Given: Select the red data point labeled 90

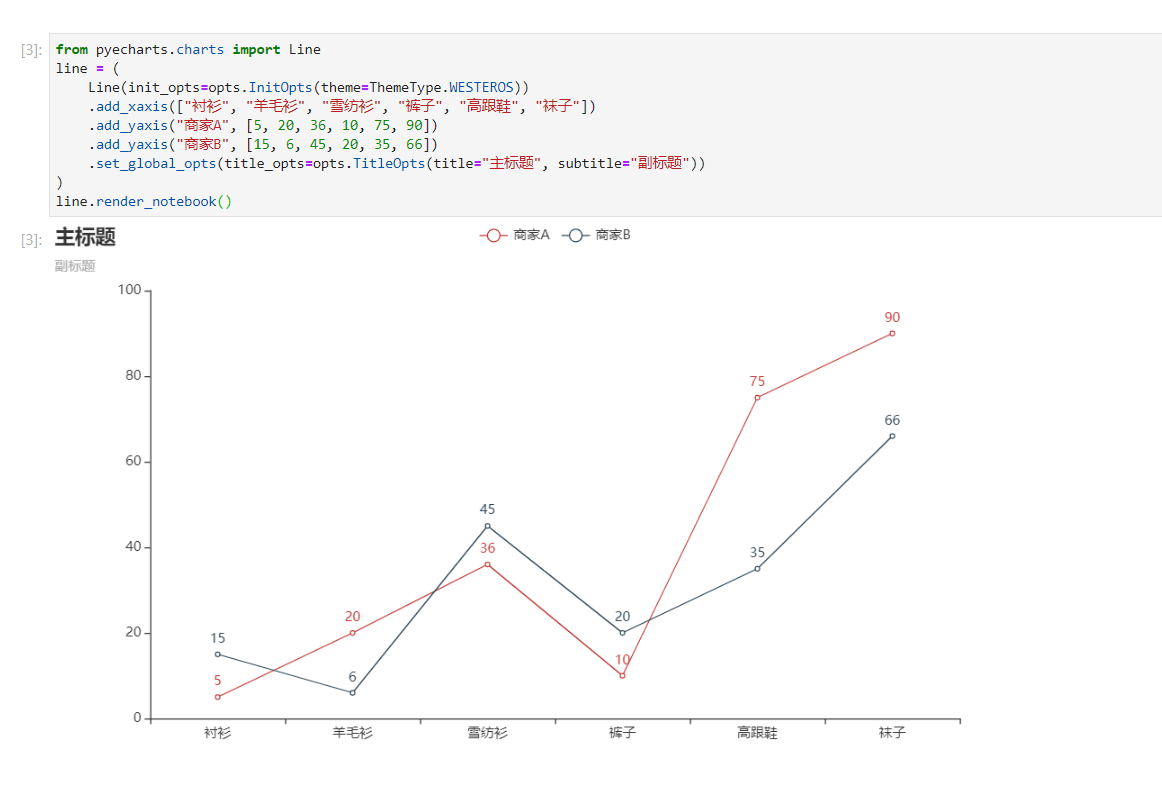Looking at the screenshot, I should [x=892, y=331].
